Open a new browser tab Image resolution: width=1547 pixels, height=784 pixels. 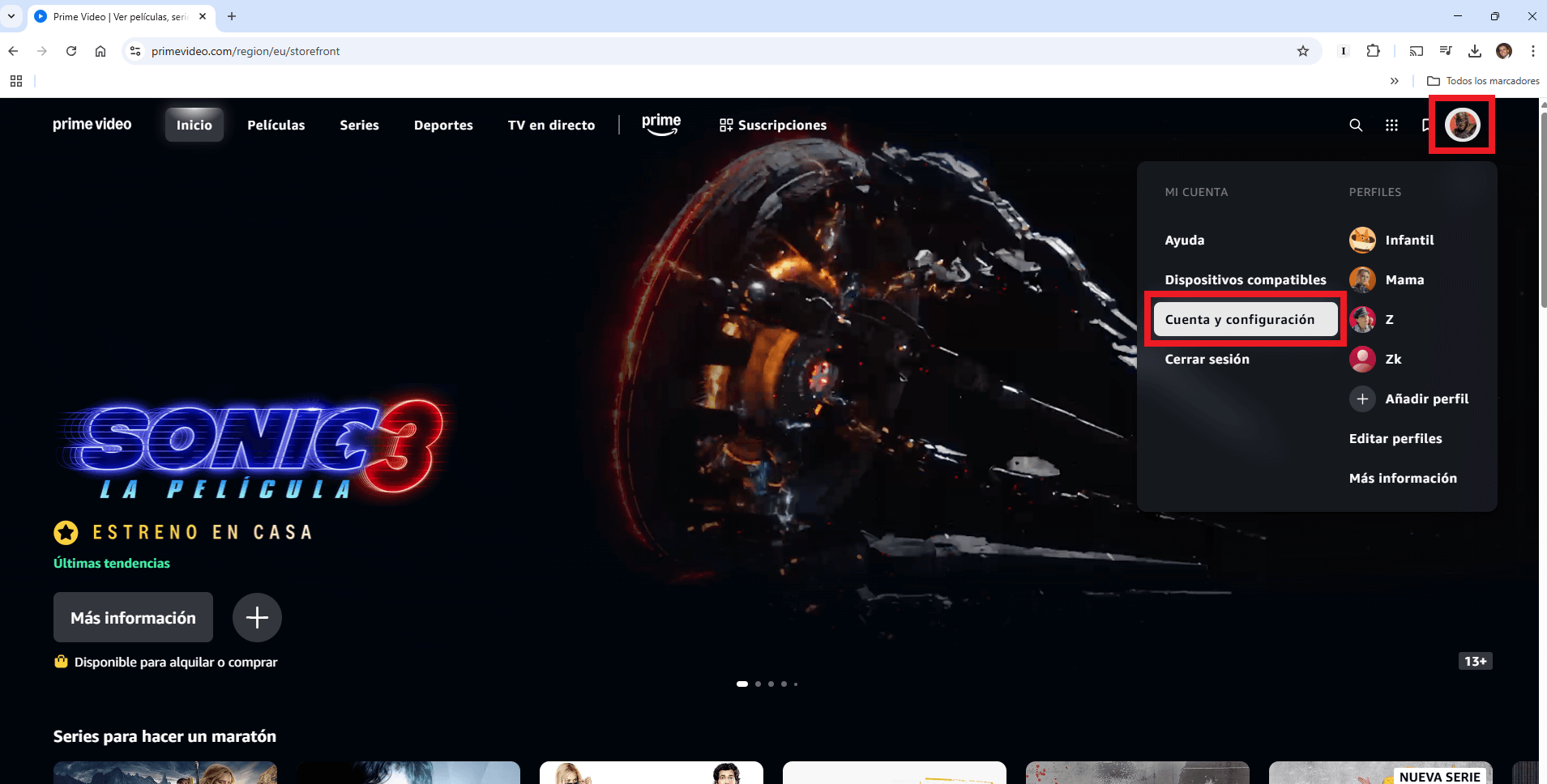point(232,16)
